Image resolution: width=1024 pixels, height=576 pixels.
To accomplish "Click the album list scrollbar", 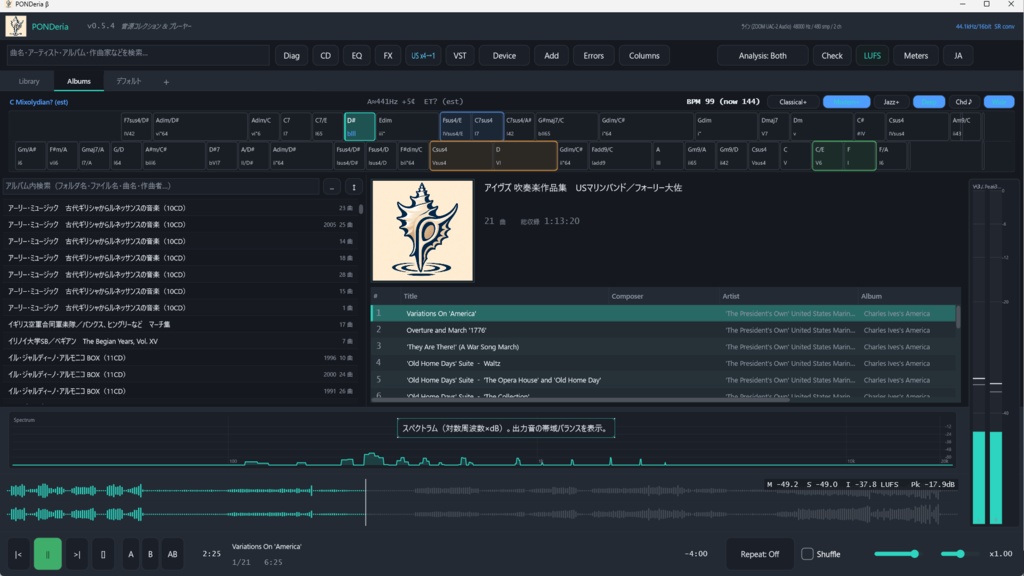I will coord(361,210).
